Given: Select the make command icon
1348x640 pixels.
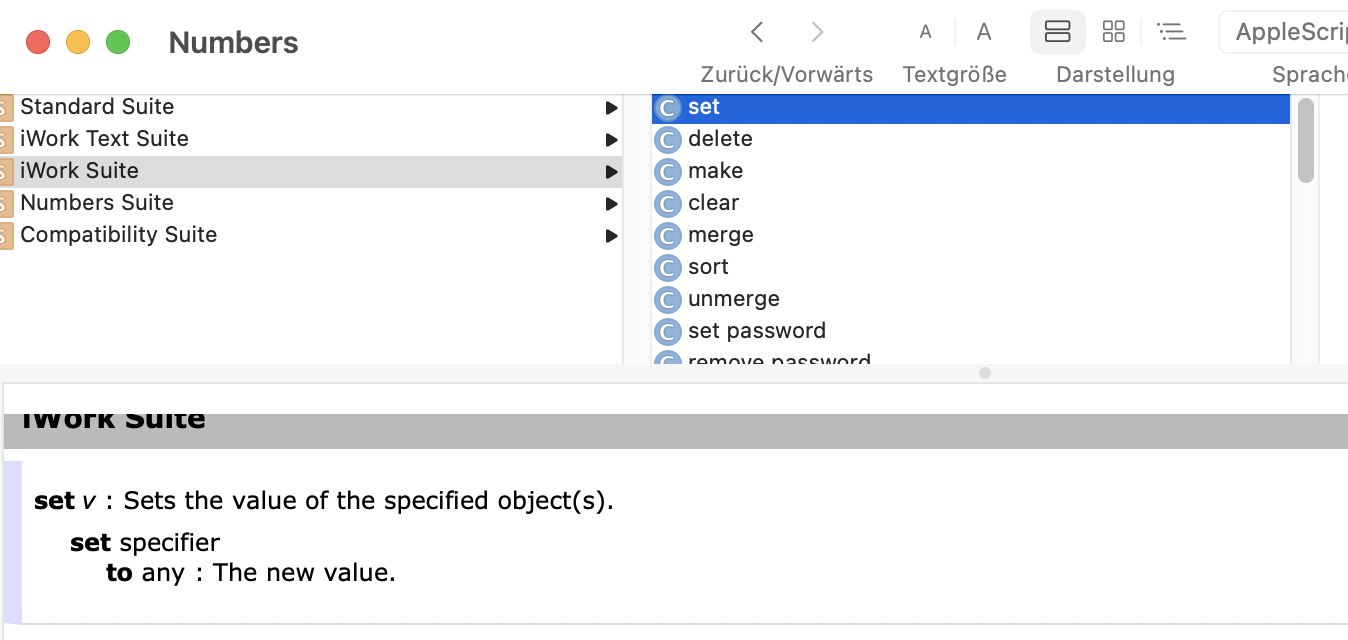Looking at the screenshot, I should click(668, 171).
